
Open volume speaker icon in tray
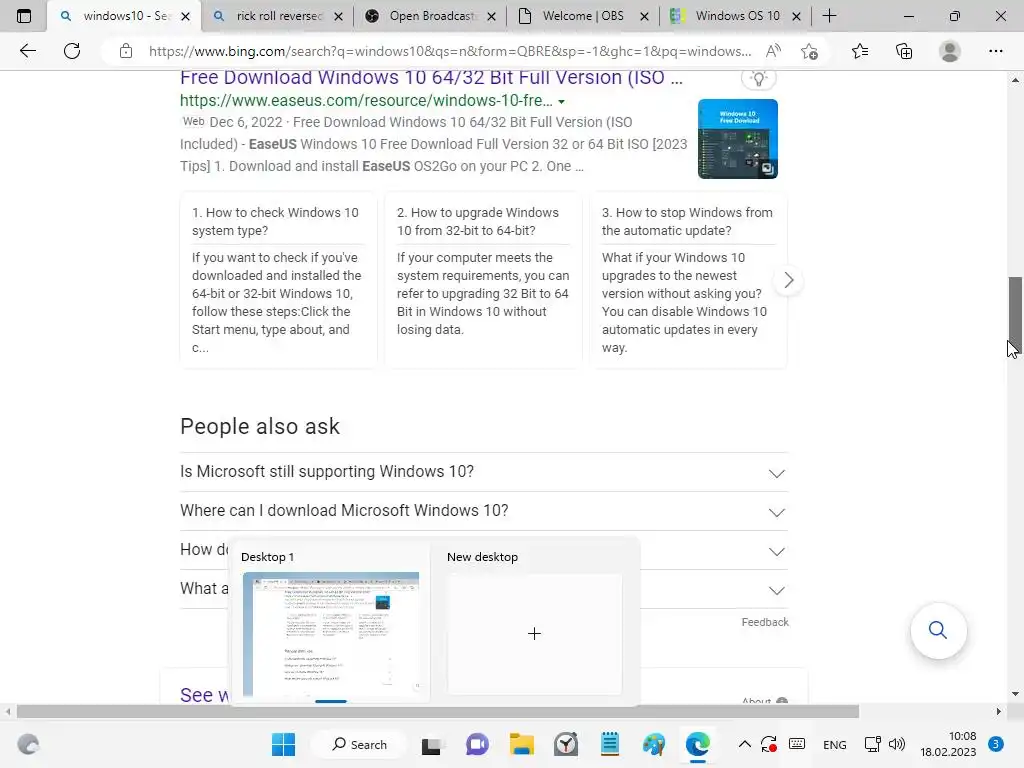click(897, 744)
